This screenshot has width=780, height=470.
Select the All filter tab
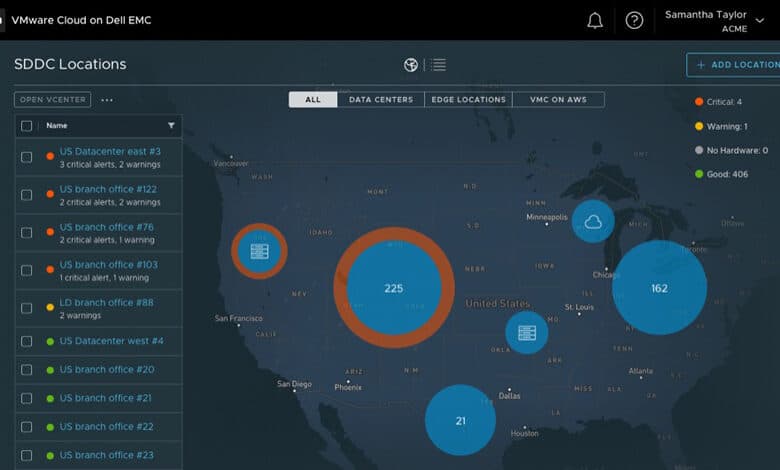click(313, 99)
